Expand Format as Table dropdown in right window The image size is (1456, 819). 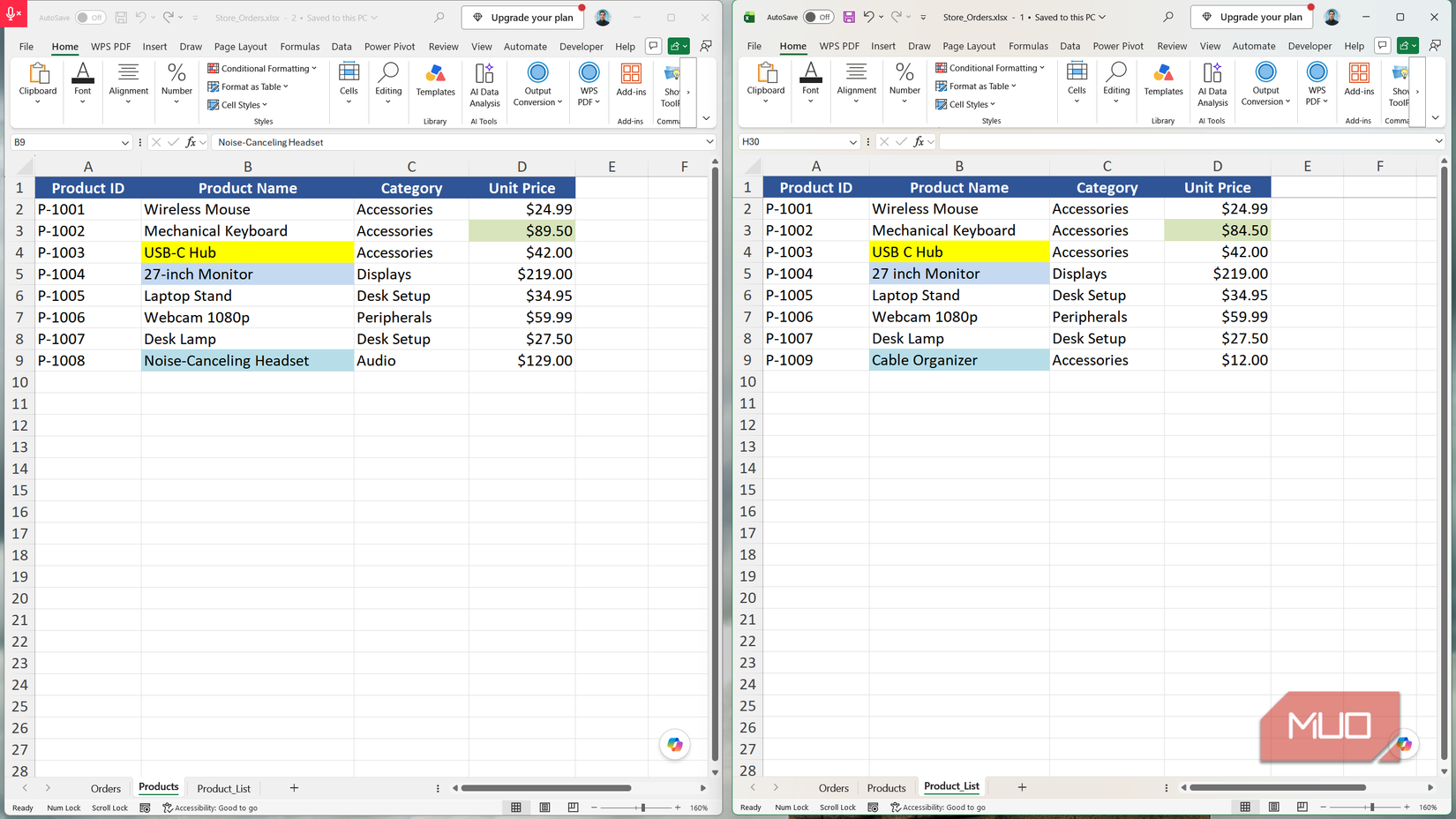[x=976, y=86]
